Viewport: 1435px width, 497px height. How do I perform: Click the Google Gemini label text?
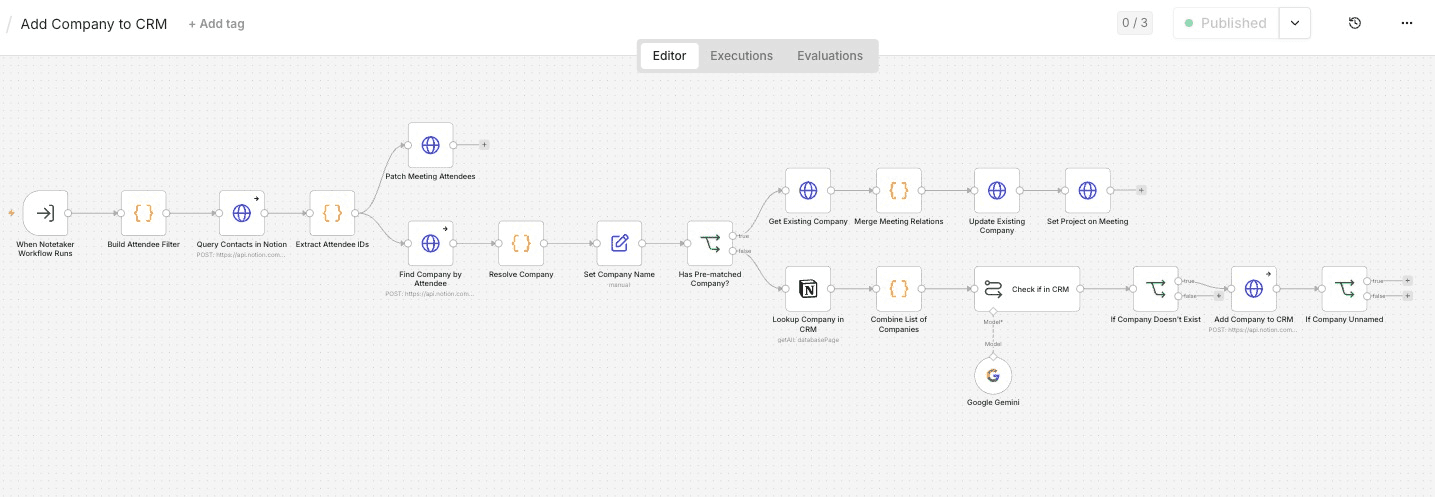993,403
